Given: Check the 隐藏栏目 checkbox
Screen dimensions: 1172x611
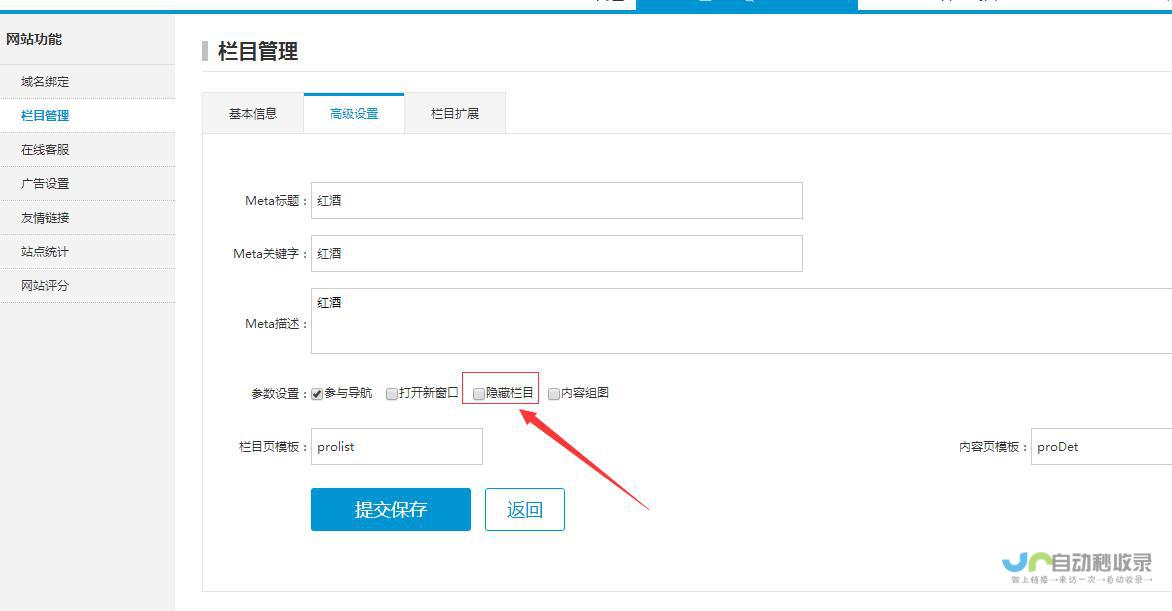Looking at the screenshot, I should (478, 394).
